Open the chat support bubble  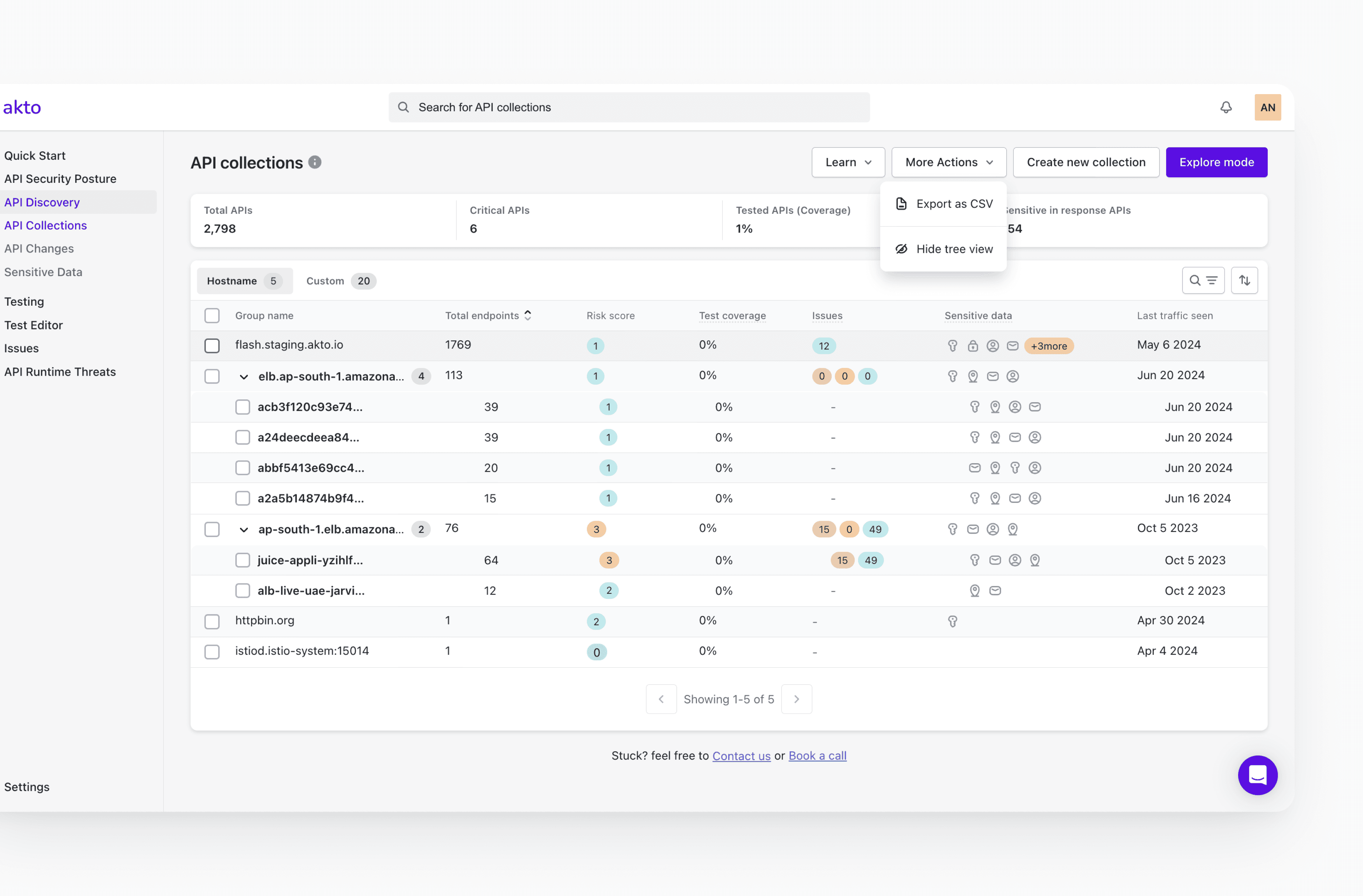click(1258, 775)
